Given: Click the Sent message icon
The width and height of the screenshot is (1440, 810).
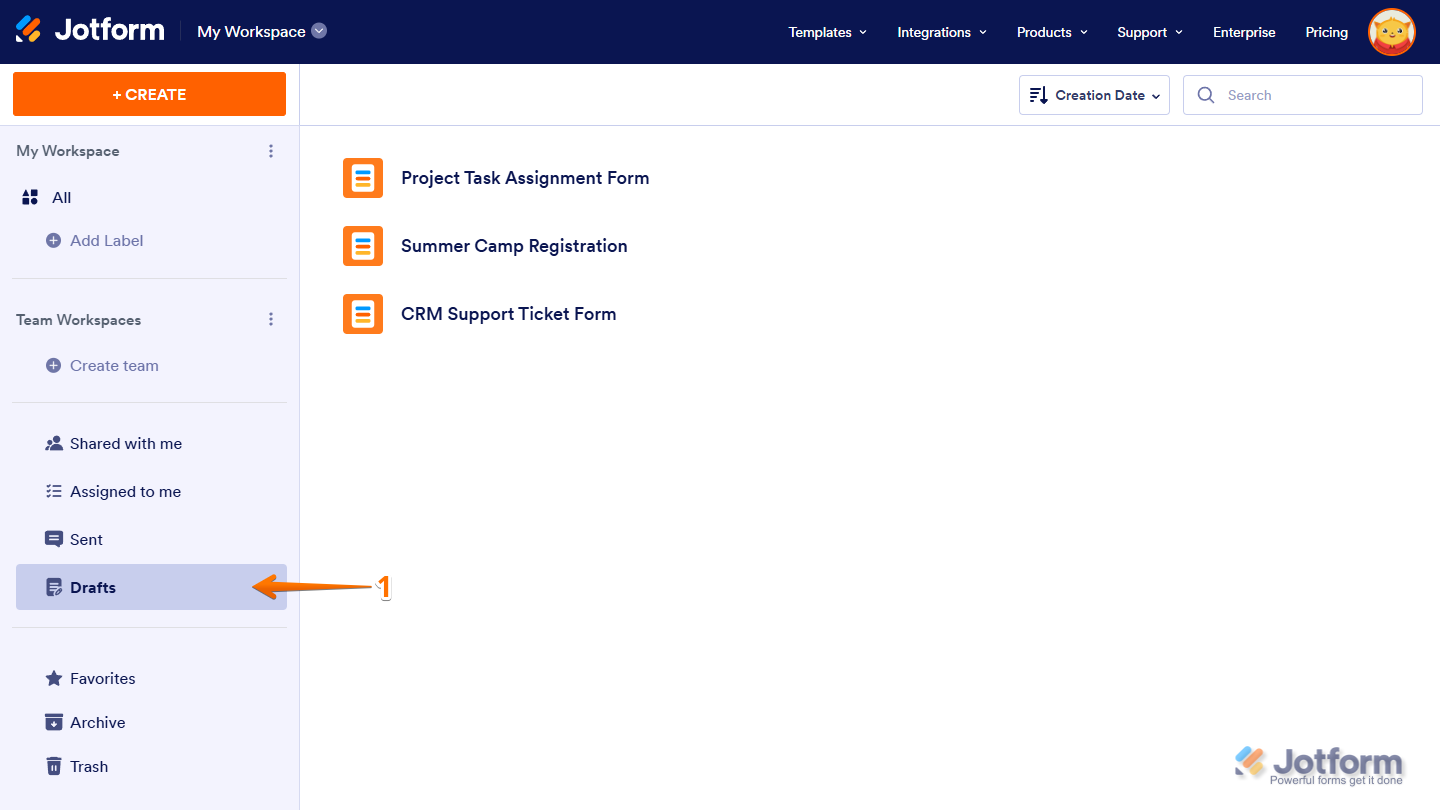Looking at the screenshot, I should click(x=54, y=539).
